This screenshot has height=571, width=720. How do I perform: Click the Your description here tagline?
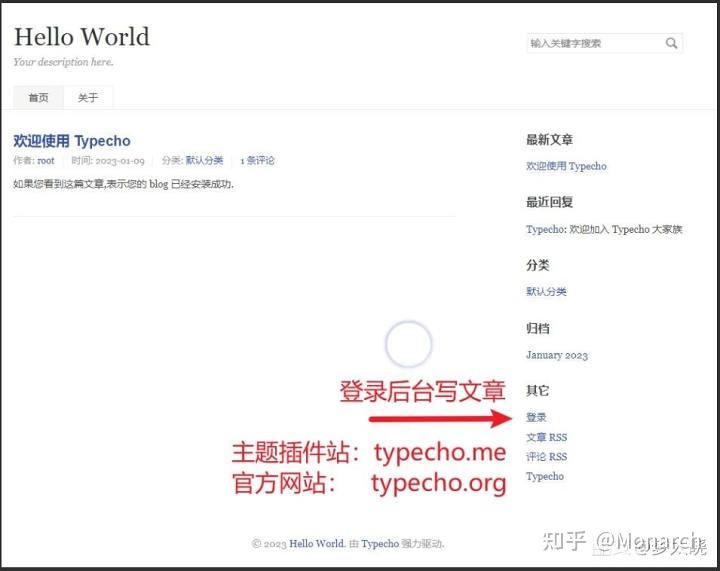click(x=63, y=62)
